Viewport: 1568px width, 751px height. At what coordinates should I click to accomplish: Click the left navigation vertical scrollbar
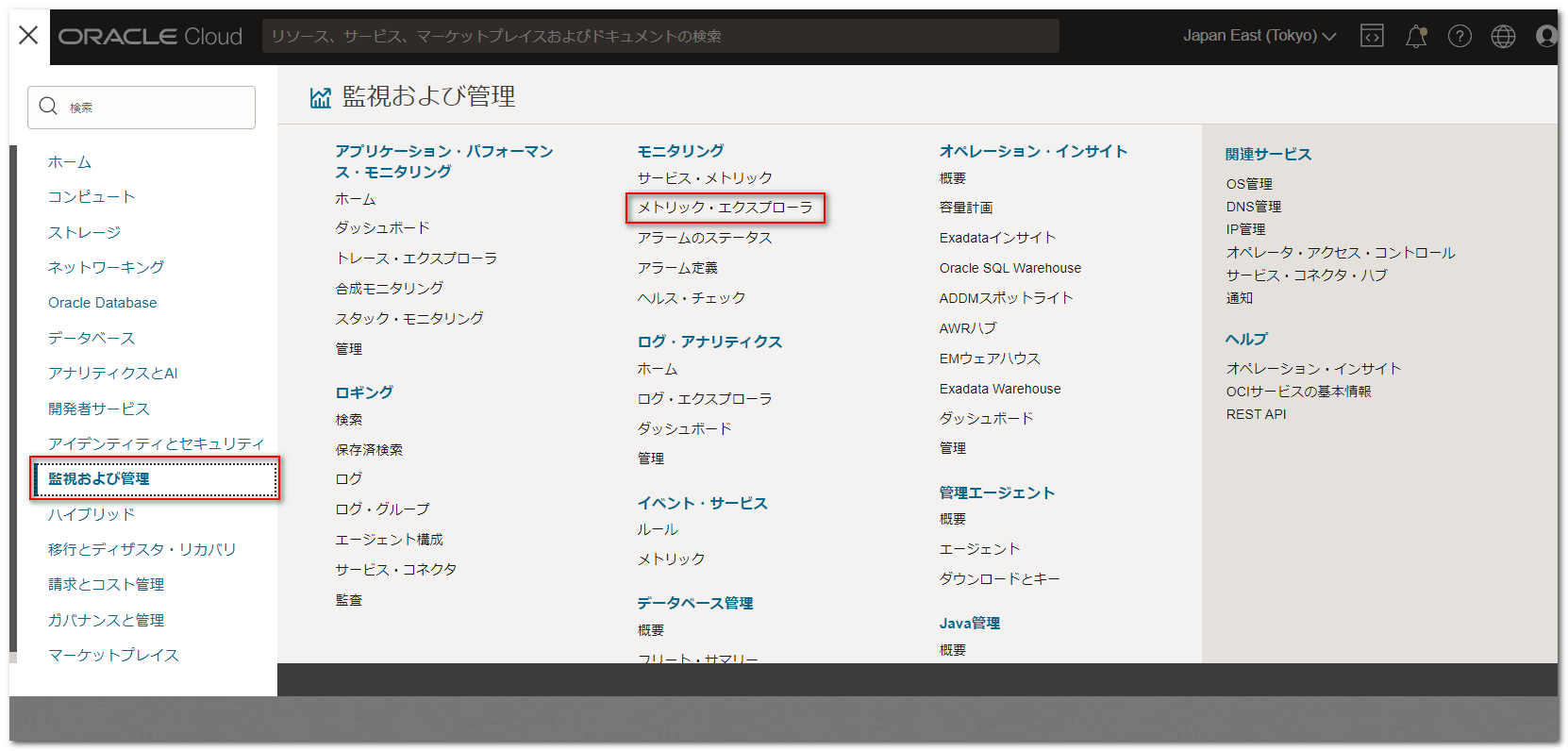(13, 398)
